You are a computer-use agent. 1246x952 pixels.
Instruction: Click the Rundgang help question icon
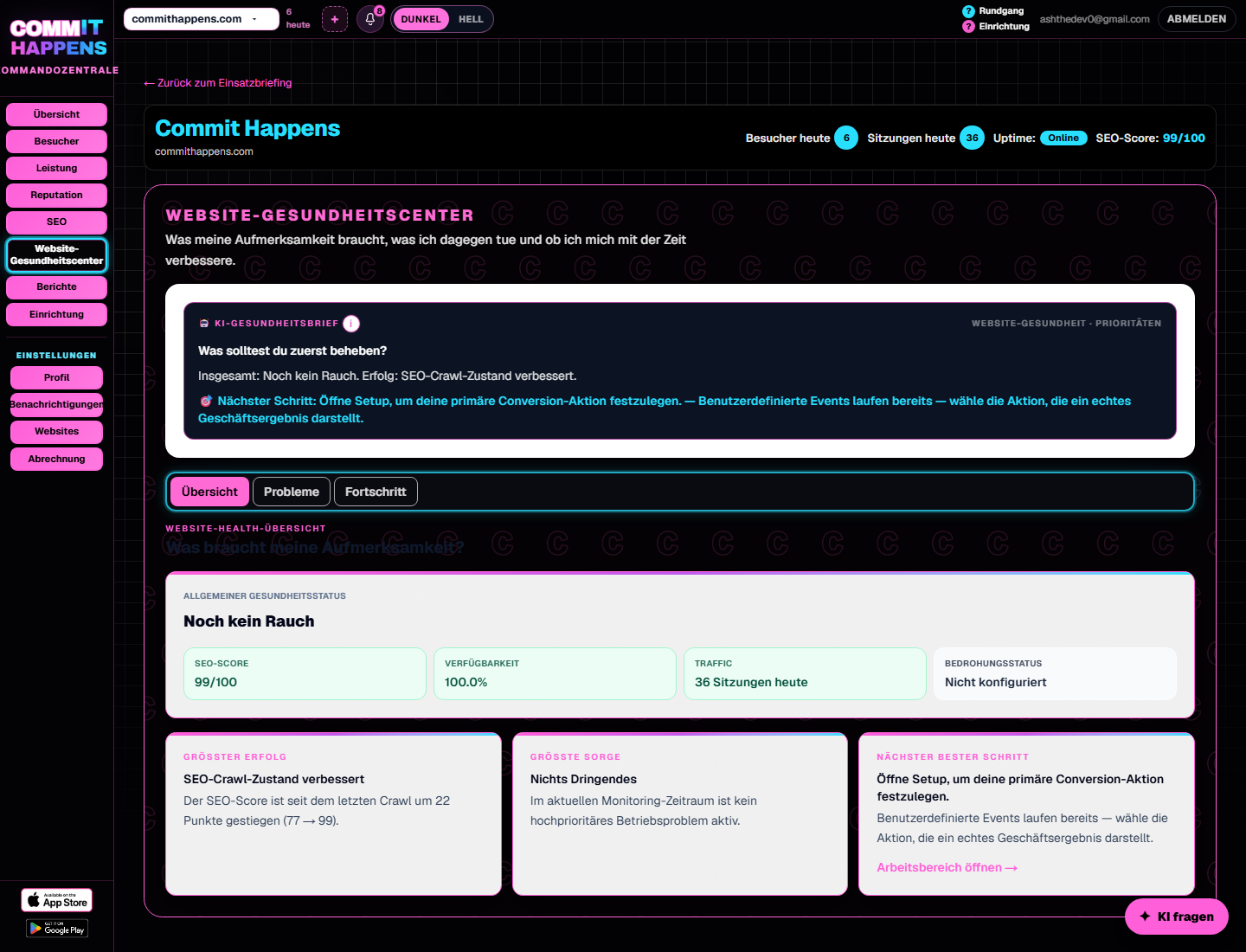[x=968, y=11]
